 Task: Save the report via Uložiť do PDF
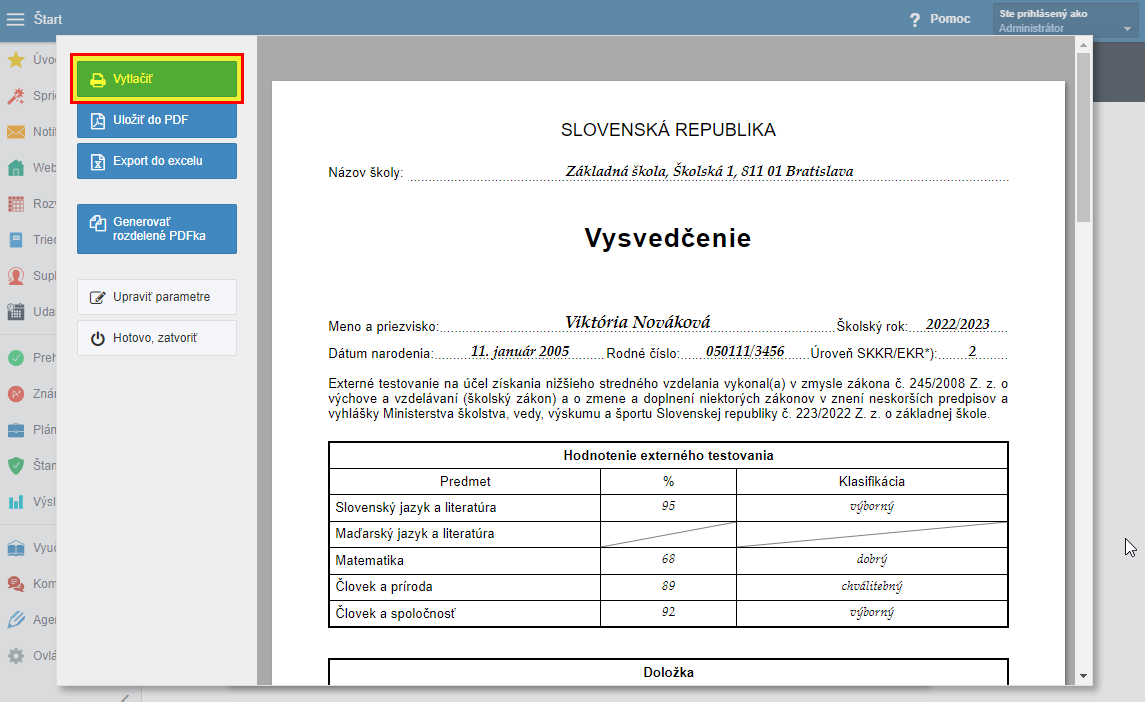click(x=157, y=120)
